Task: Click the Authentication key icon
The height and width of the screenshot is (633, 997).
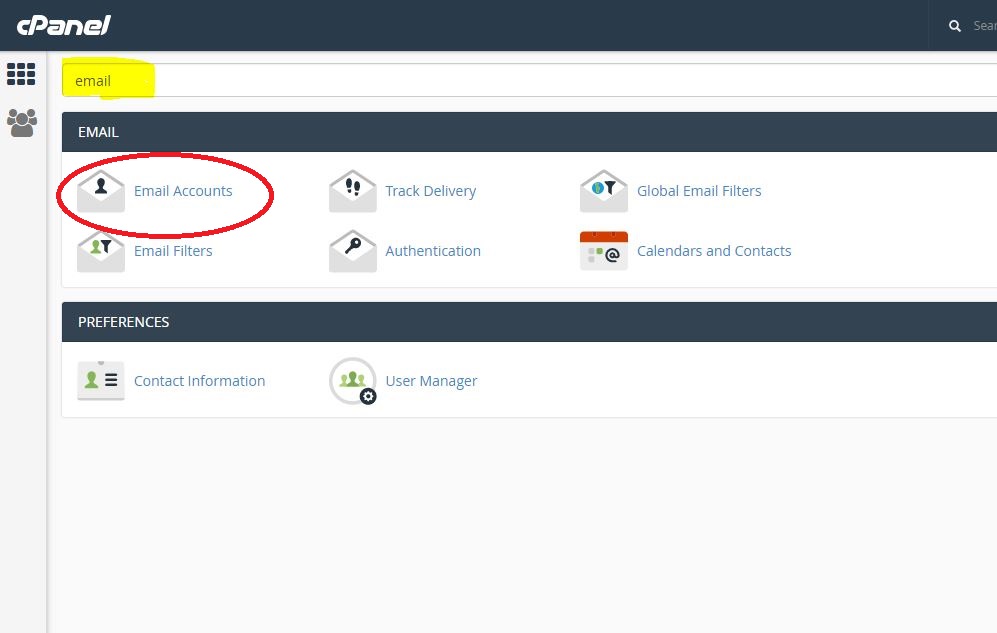Action: 353,251
